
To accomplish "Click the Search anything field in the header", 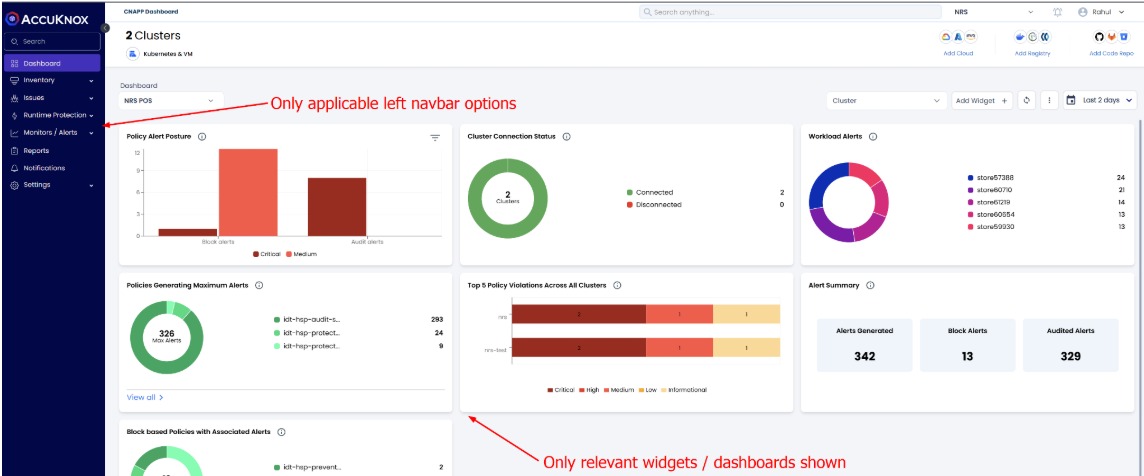I will [x=790, y=12].
